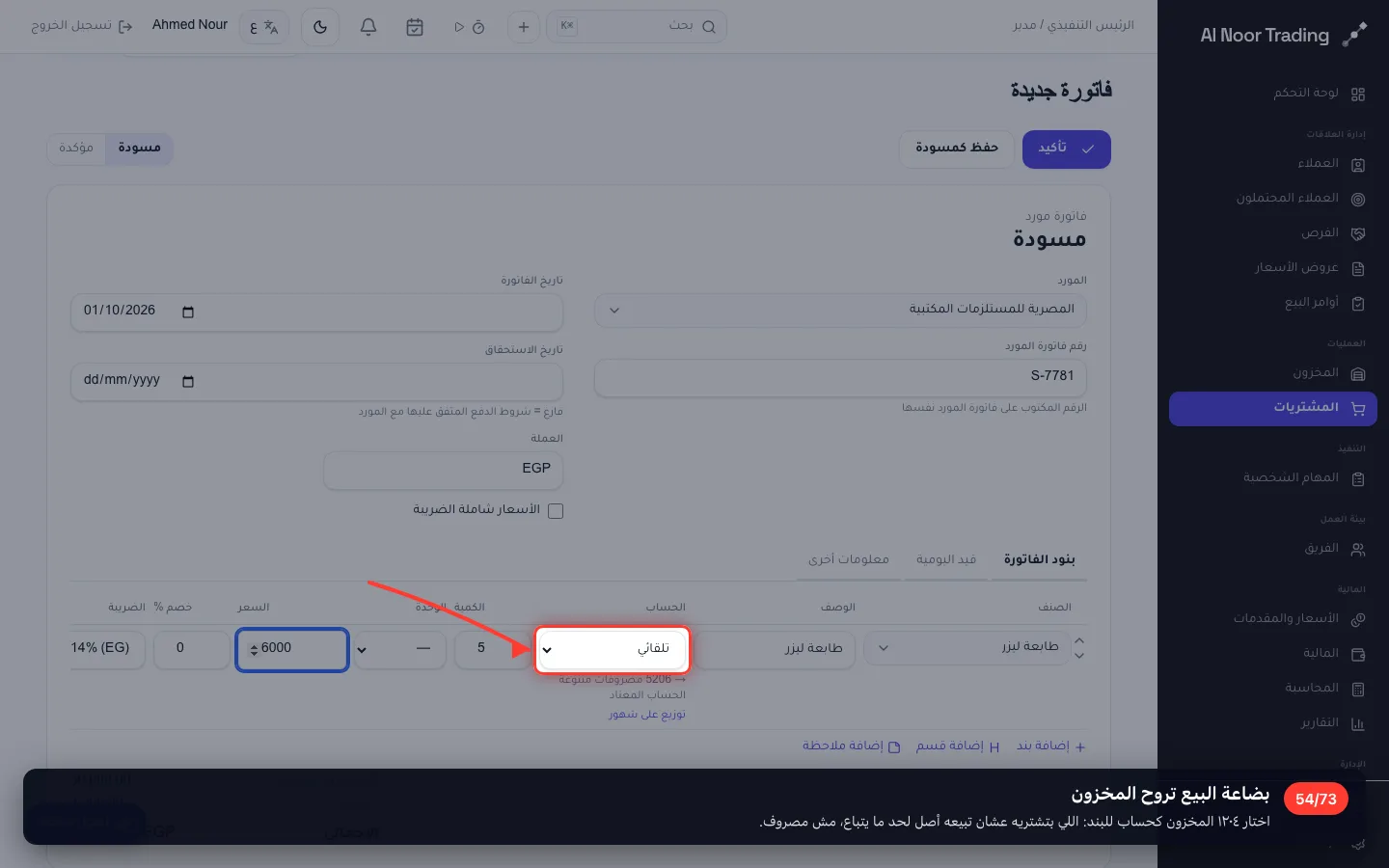
Task: Open the unit dropdown in invoice line
Action: (x=400, y=649)
